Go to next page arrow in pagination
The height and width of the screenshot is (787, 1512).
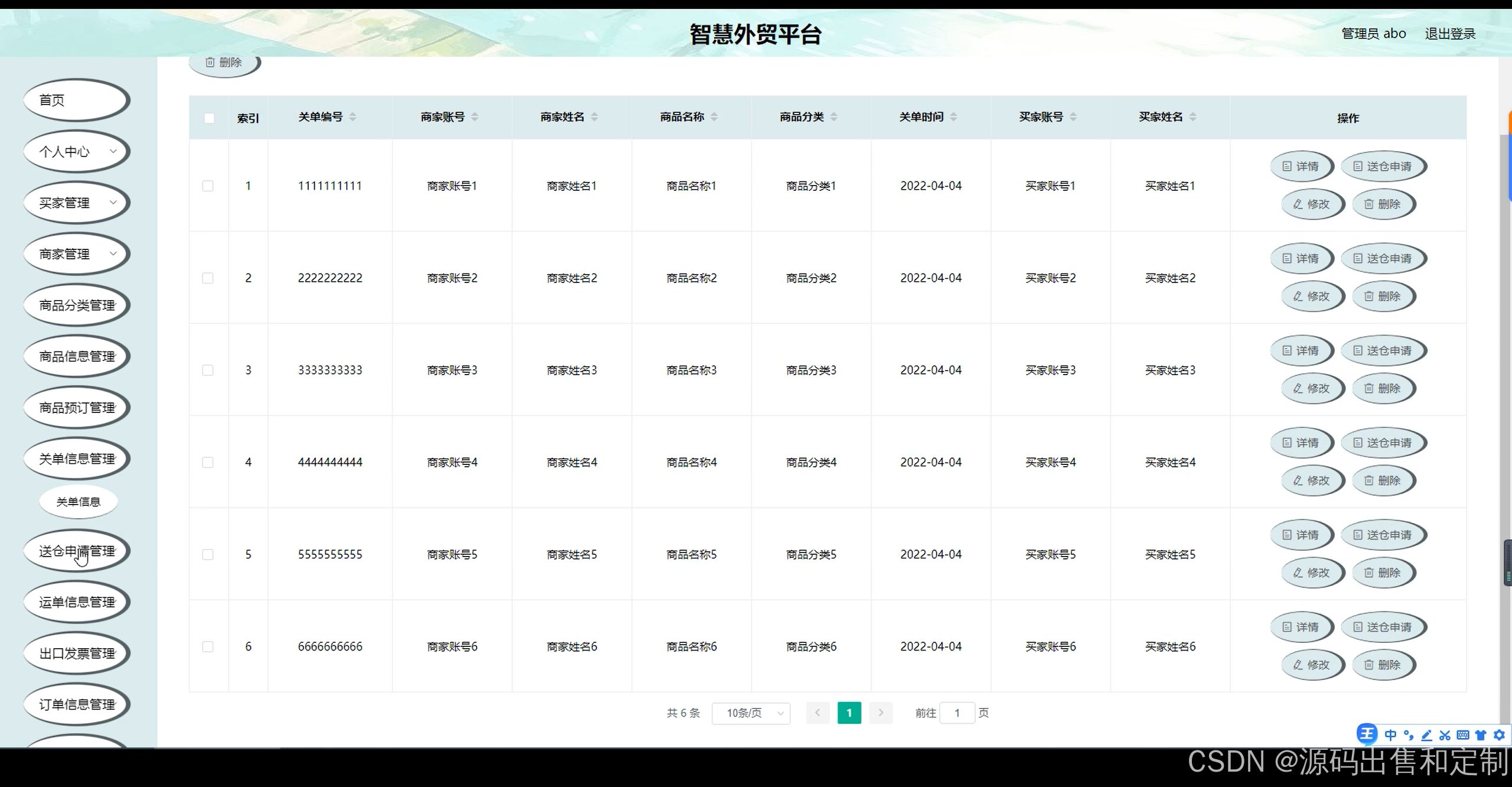click(x=881, y=713)
